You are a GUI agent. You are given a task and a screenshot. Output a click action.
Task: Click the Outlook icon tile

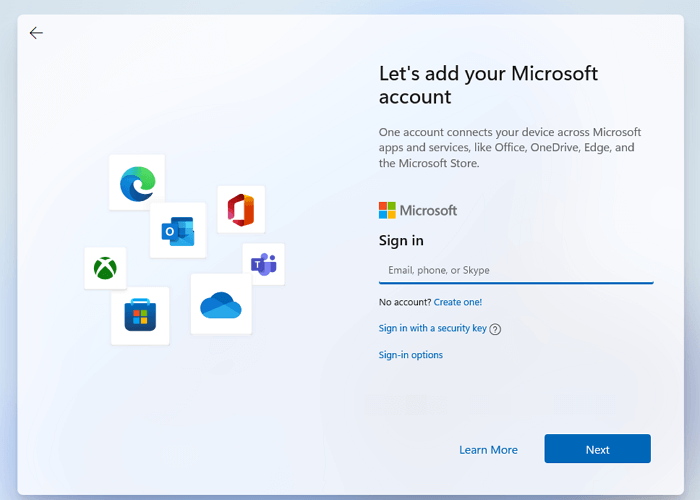[178, 230]
